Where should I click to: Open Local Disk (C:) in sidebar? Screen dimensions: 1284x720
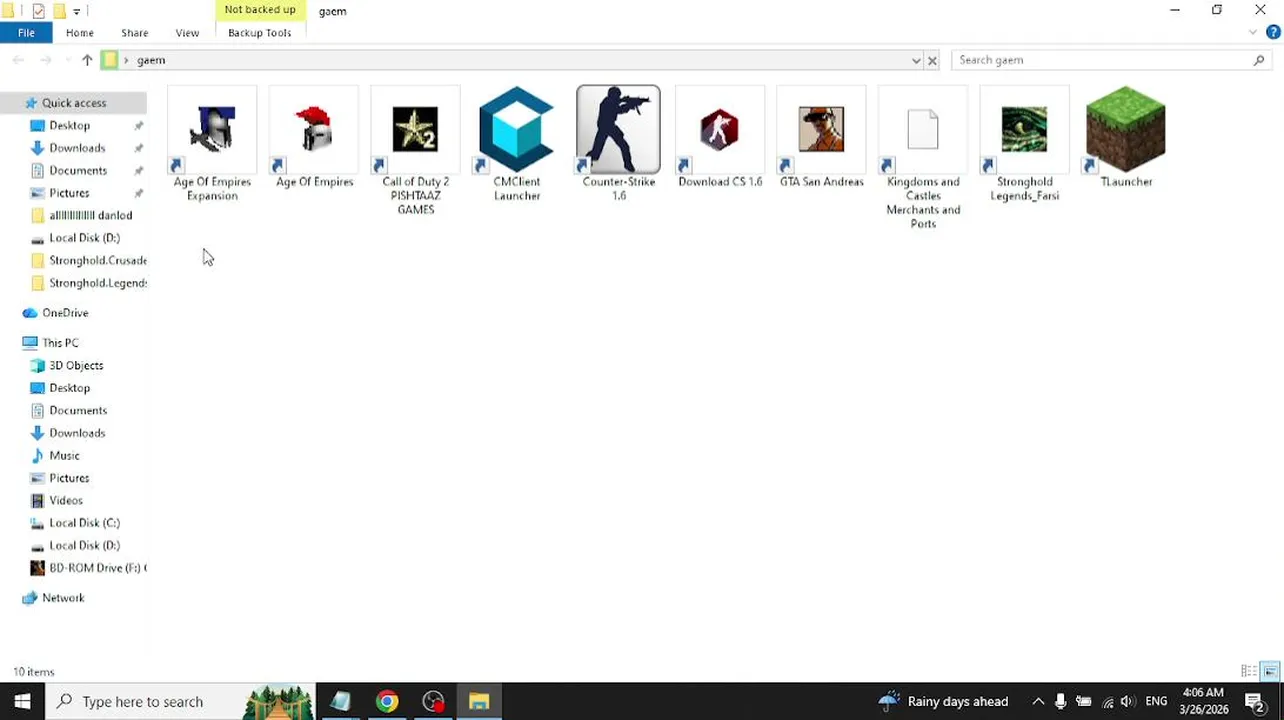84,523
